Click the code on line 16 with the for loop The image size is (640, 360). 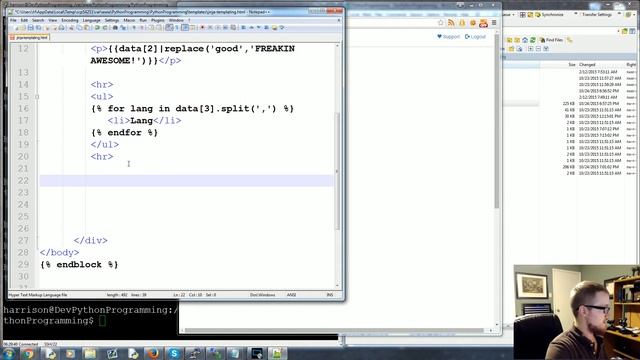(x=193, y=109)
